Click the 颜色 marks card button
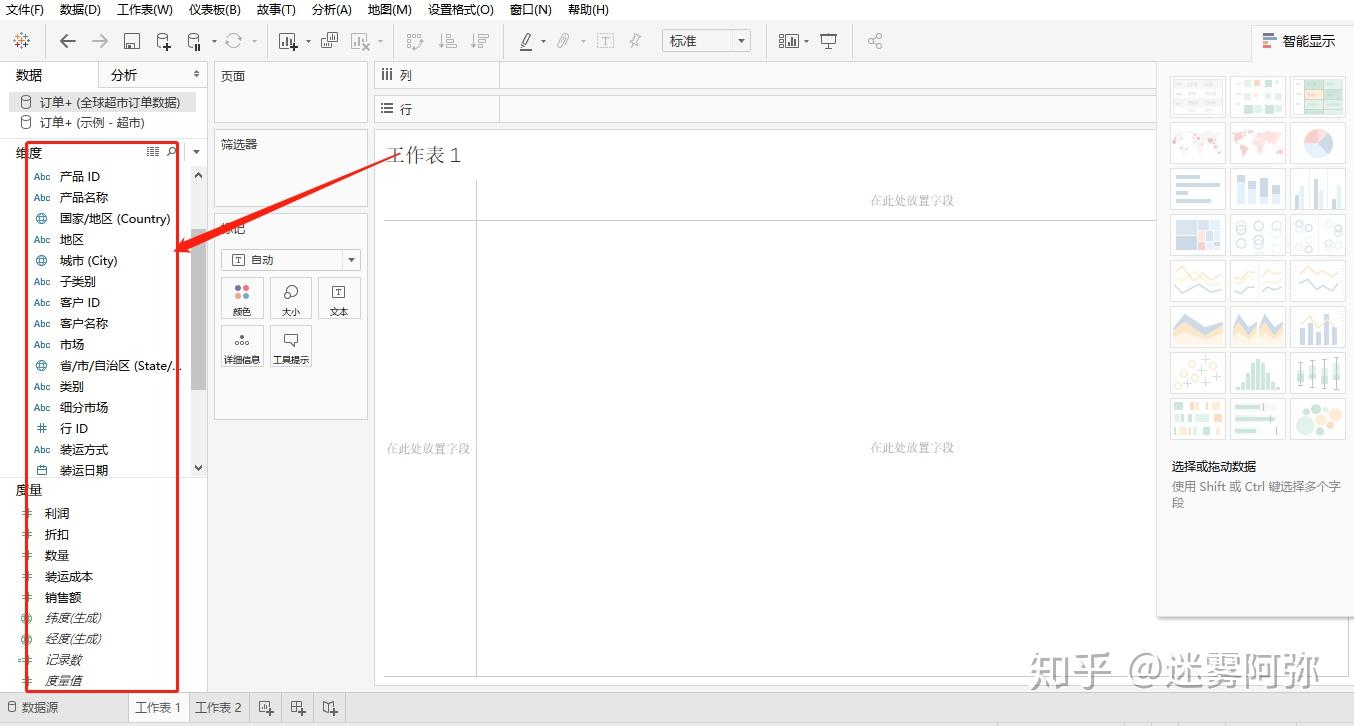The image size is (1354, 726). [x=242, y=299]
